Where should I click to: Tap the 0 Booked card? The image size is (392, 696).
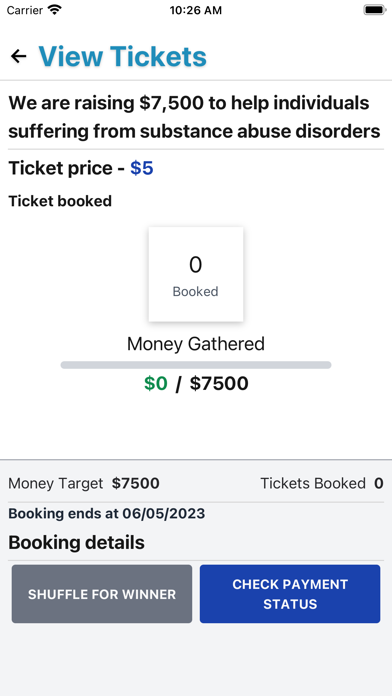tap(196, 274)
